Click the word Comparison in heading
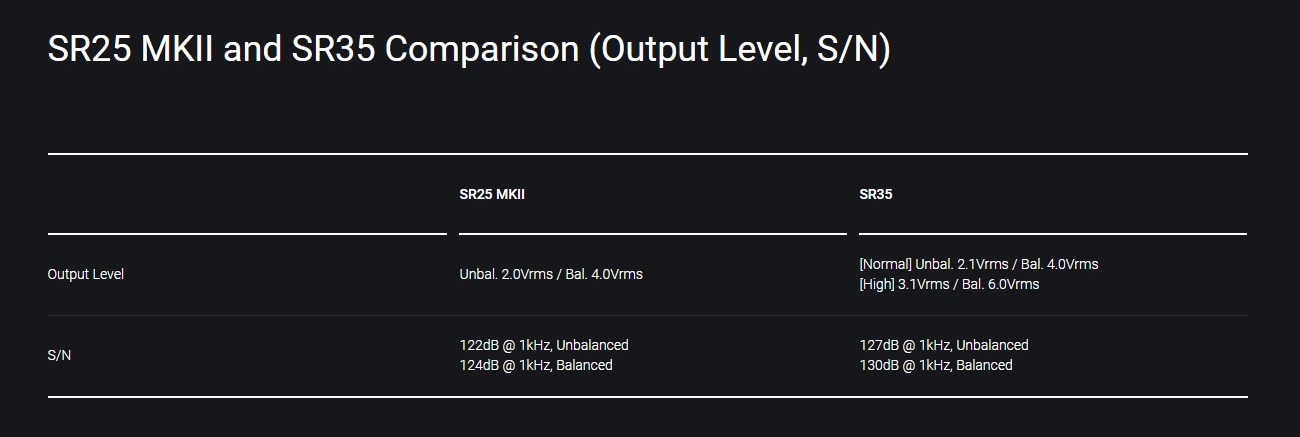This screenshot has width=1300, height=437. pyautogui.click(x=483, y=49)
